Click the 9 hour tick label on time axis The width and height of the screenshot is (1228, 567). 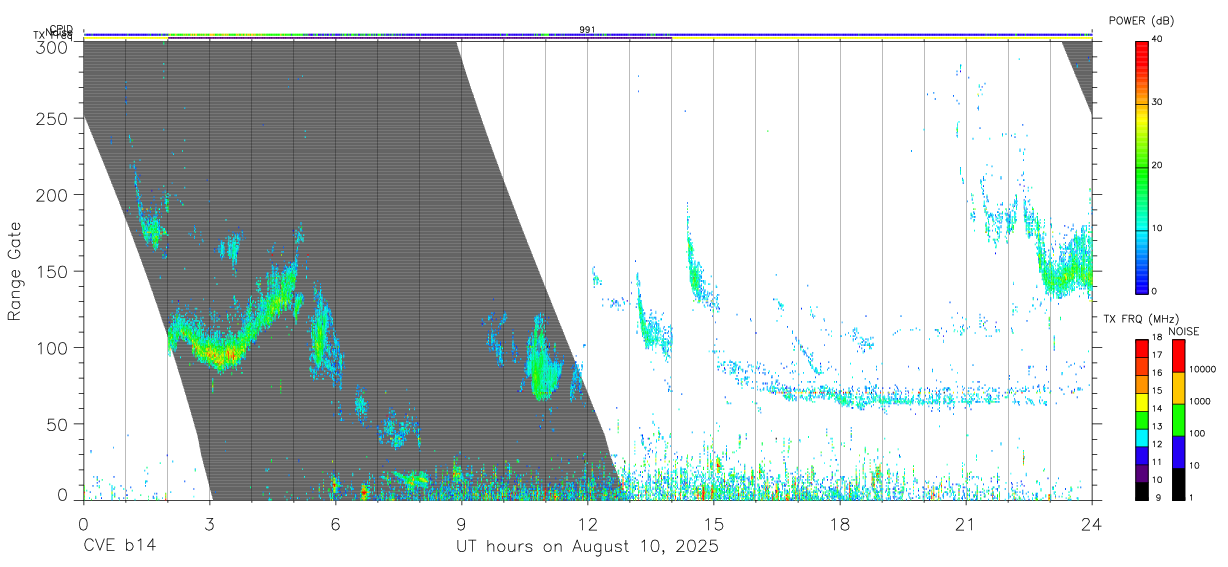(x=461, y=524)
